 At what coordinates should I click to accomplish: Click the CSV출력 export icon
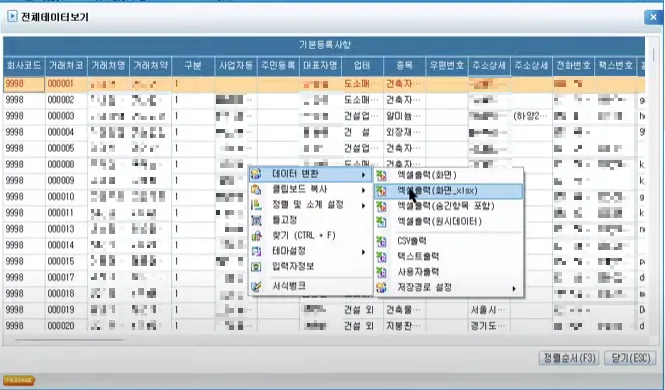[x=381, y=241]
